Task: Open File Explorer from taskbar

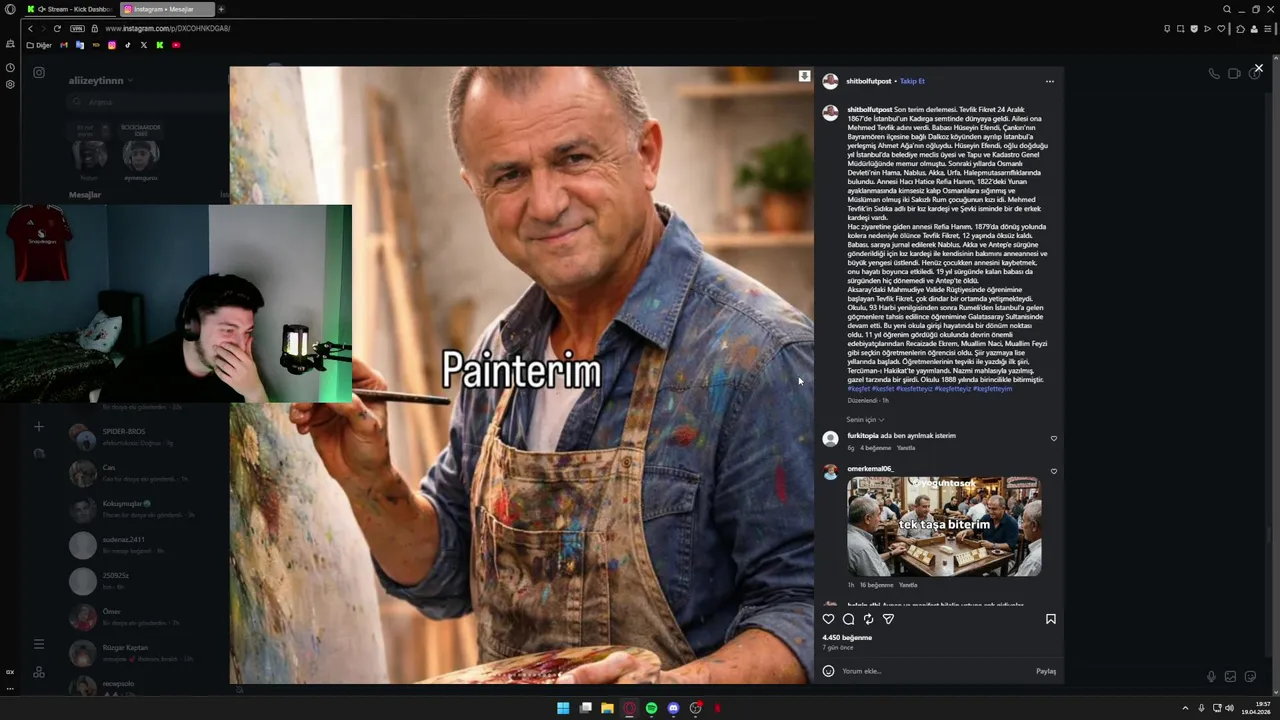Action: pos(607,708)
